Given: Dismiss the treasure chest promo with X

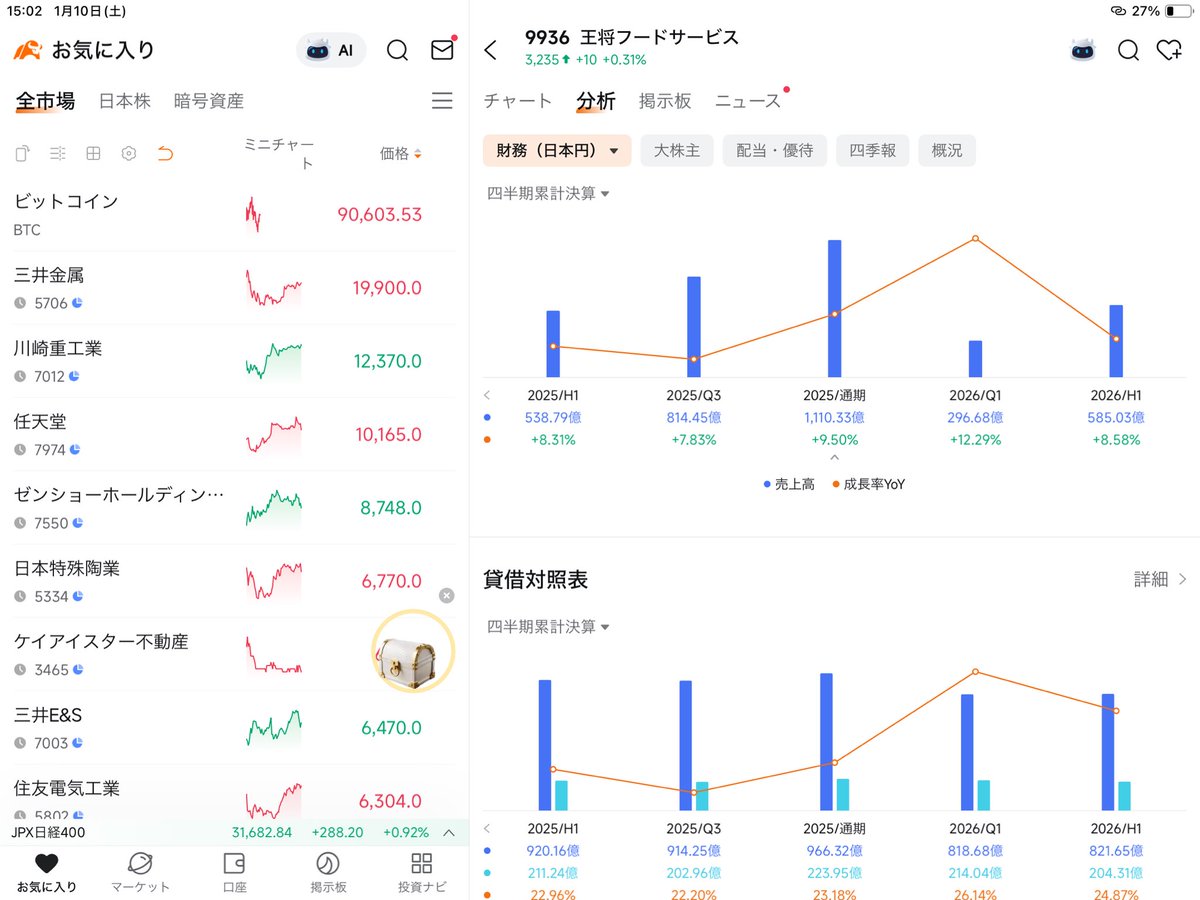Looking at the screenshot, I should click(x=446, y=595).
